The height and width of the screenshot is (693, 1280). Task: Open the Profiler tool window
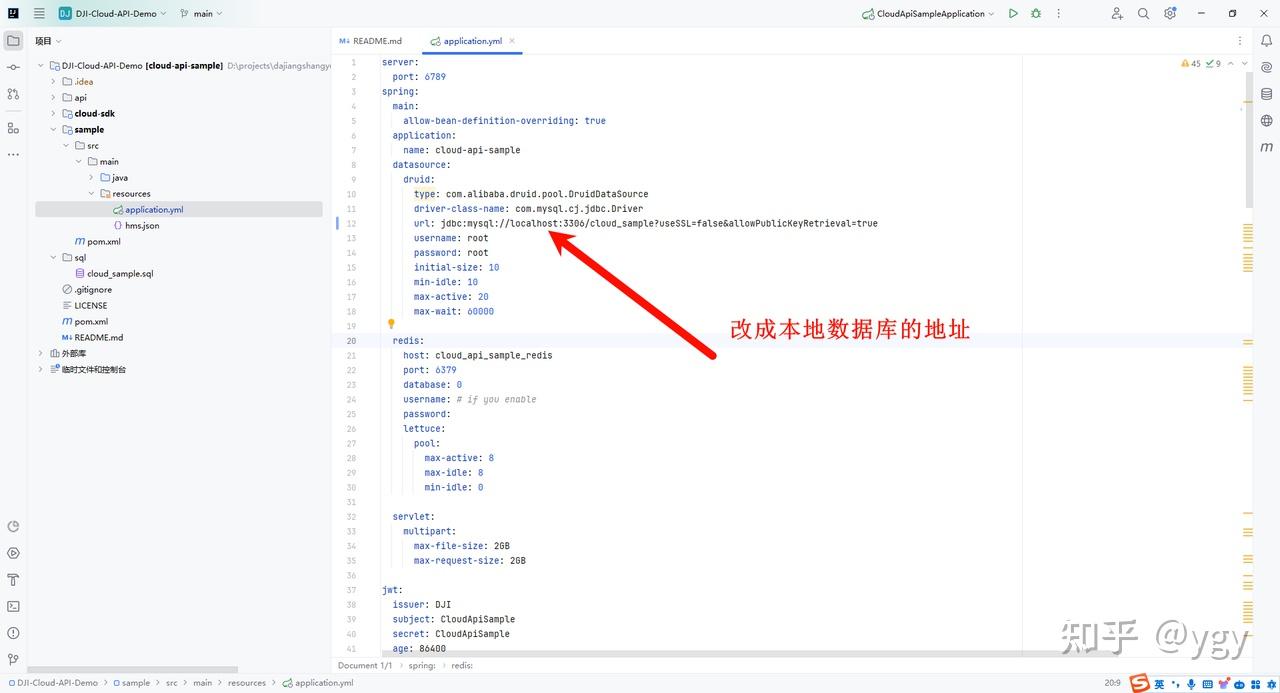click(x=13, y=527)
